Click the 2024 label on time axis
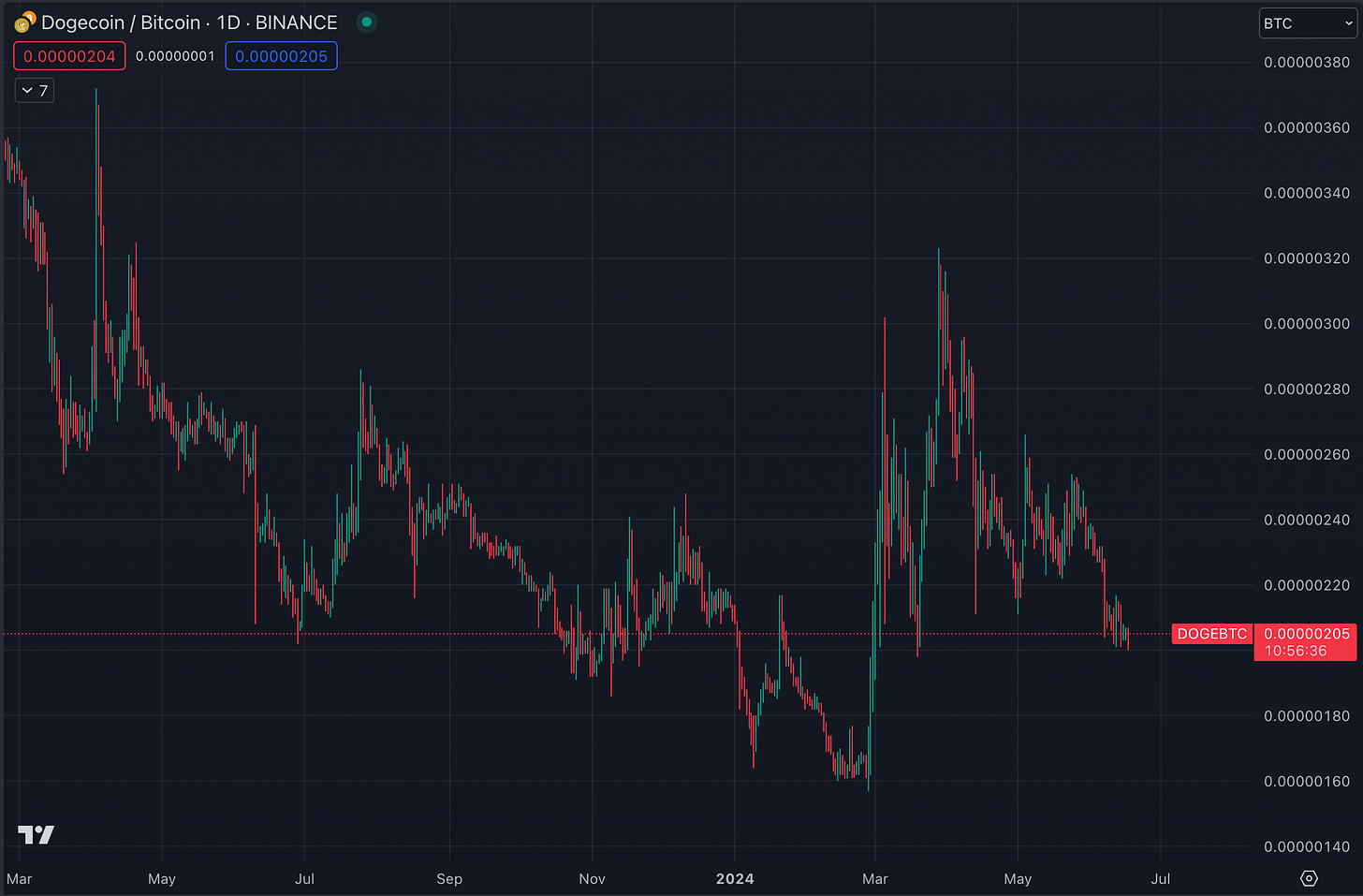The width and height of the screenshot is (1363, 896). coord(735,879)
